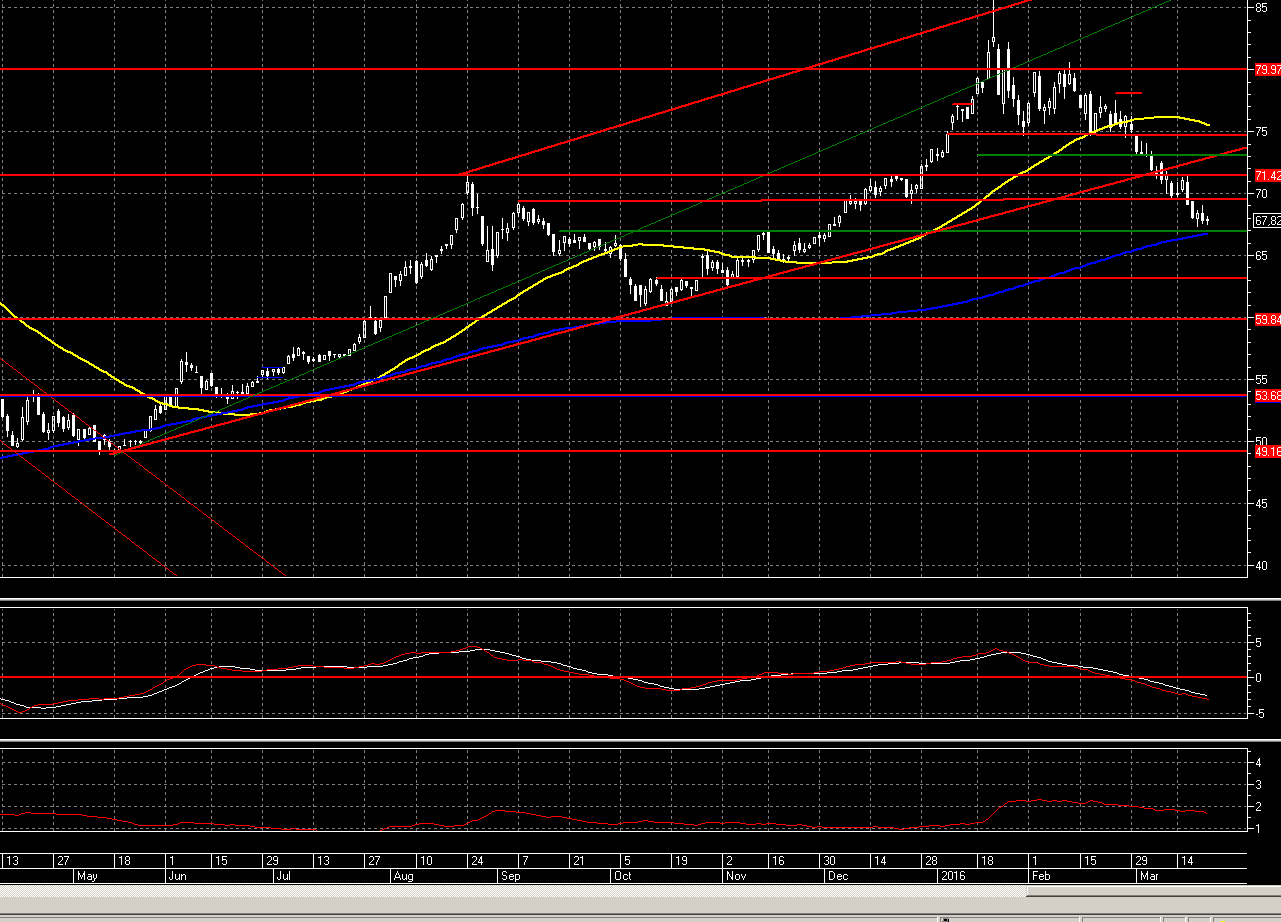Click the Jul label on the time axis
Viewport: 1281px width, 922px height.
tap(283, 875)
